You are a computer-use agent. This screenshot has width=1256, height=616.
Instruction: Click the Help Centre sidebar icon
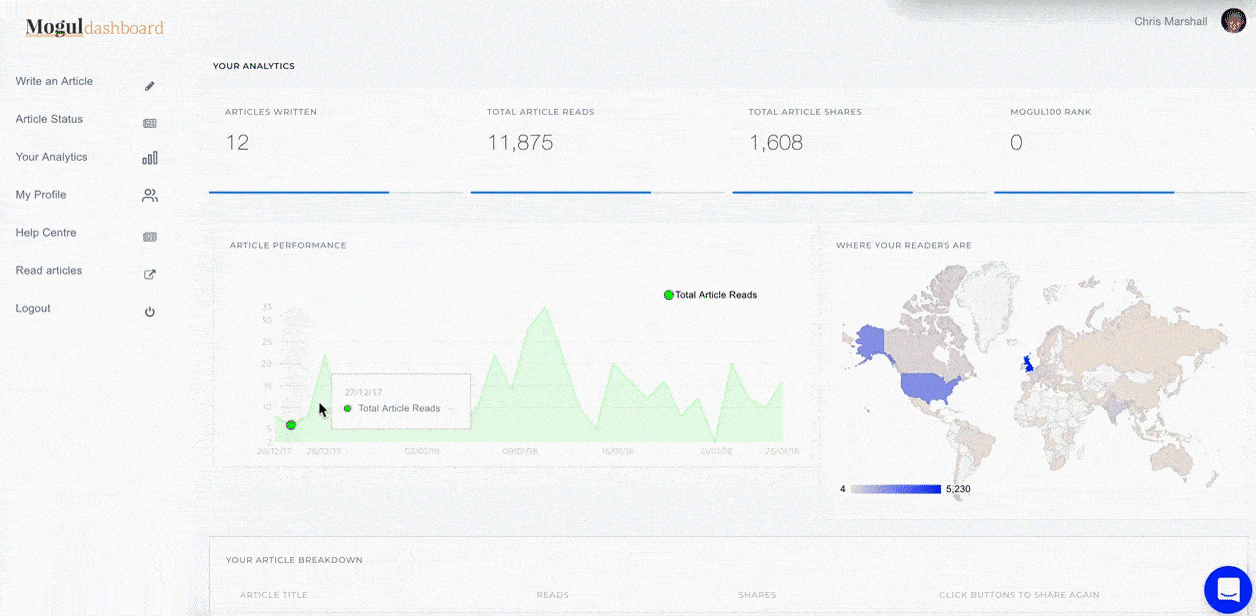150,237
